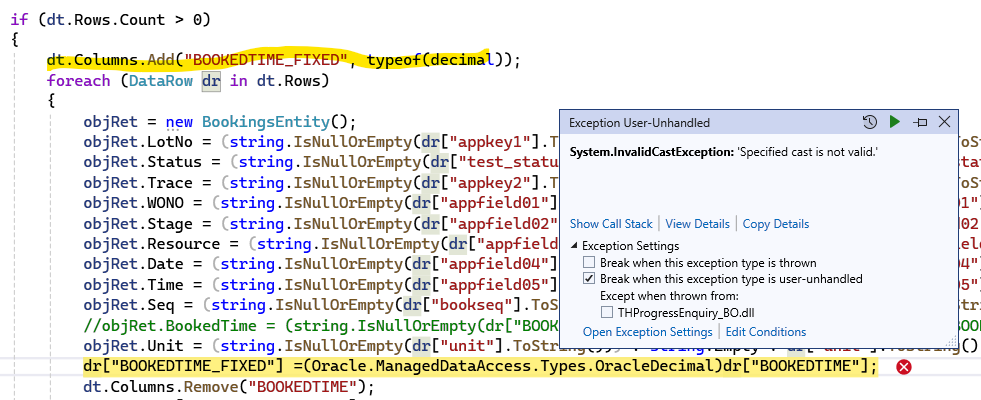Click the 'Specified cast is not valid.' message
The height and width of the screenshot is (400, 981).
coord(808,152)
